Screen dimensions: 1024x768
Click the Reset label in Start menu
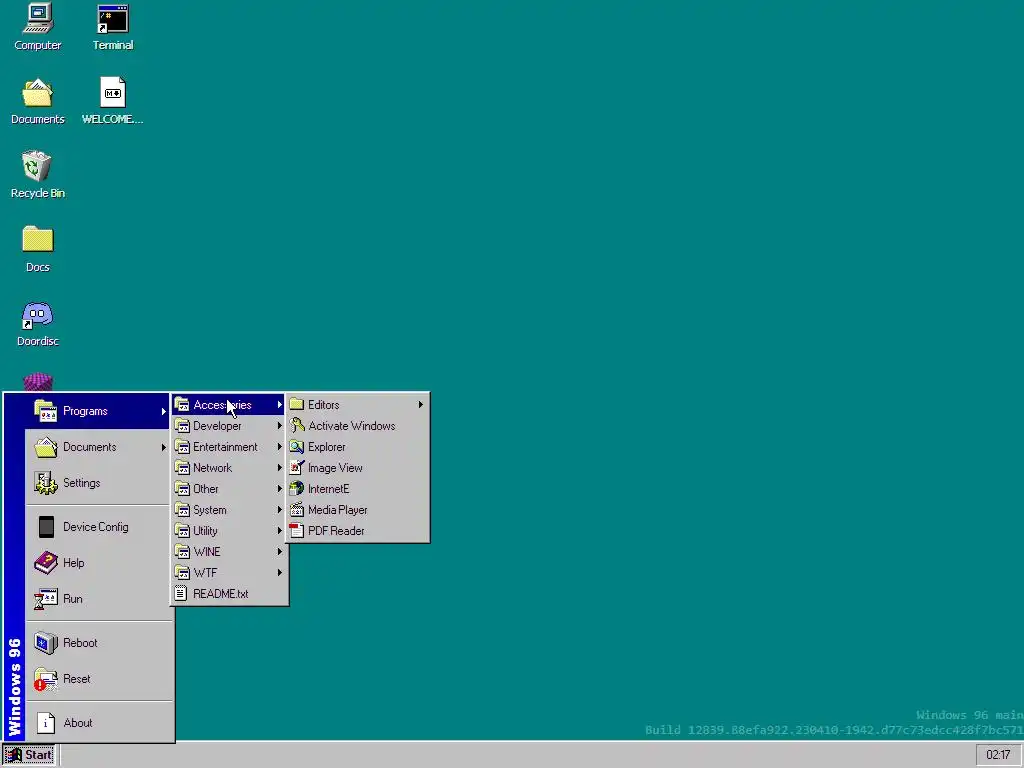coord(76,679)
